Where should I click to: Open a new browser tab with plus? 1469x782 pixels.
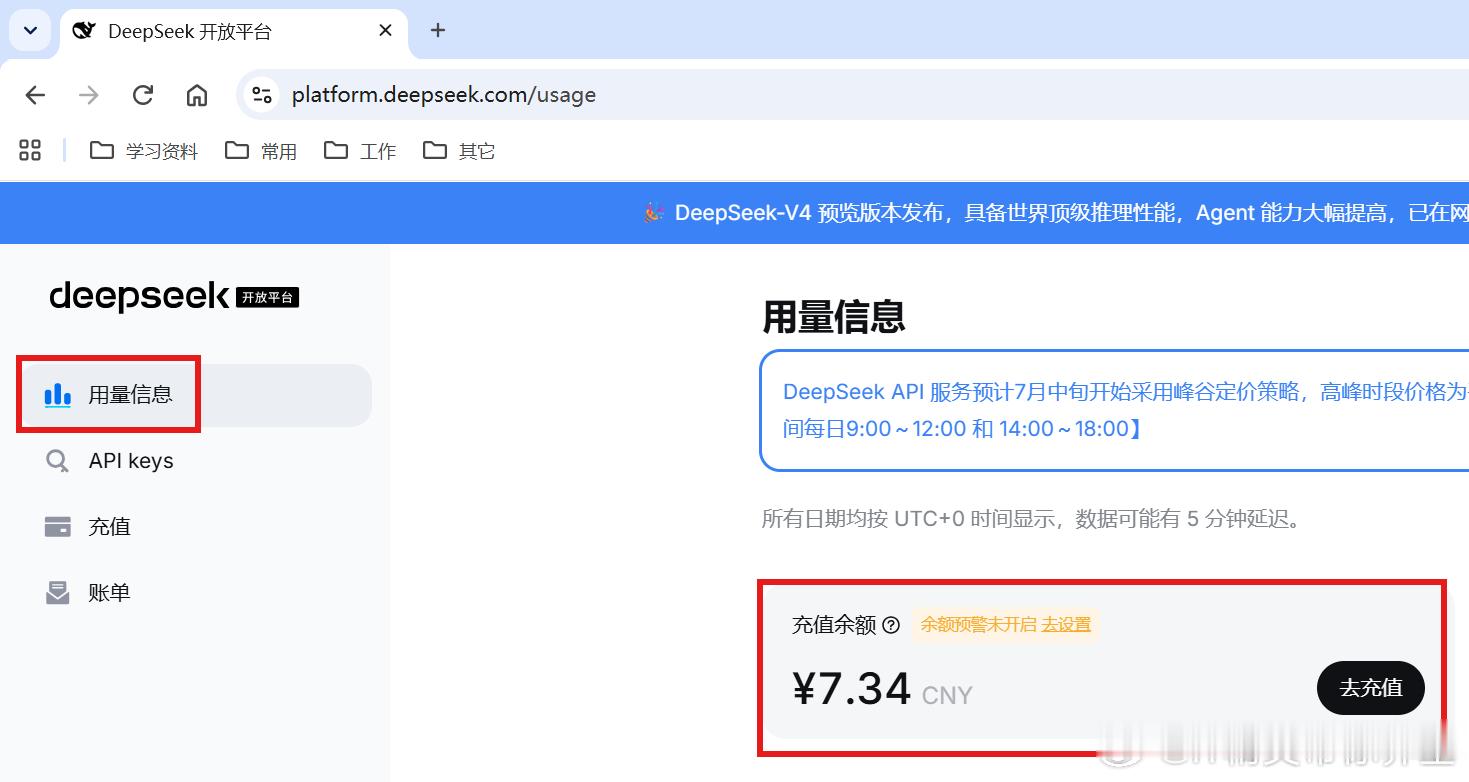438,31
